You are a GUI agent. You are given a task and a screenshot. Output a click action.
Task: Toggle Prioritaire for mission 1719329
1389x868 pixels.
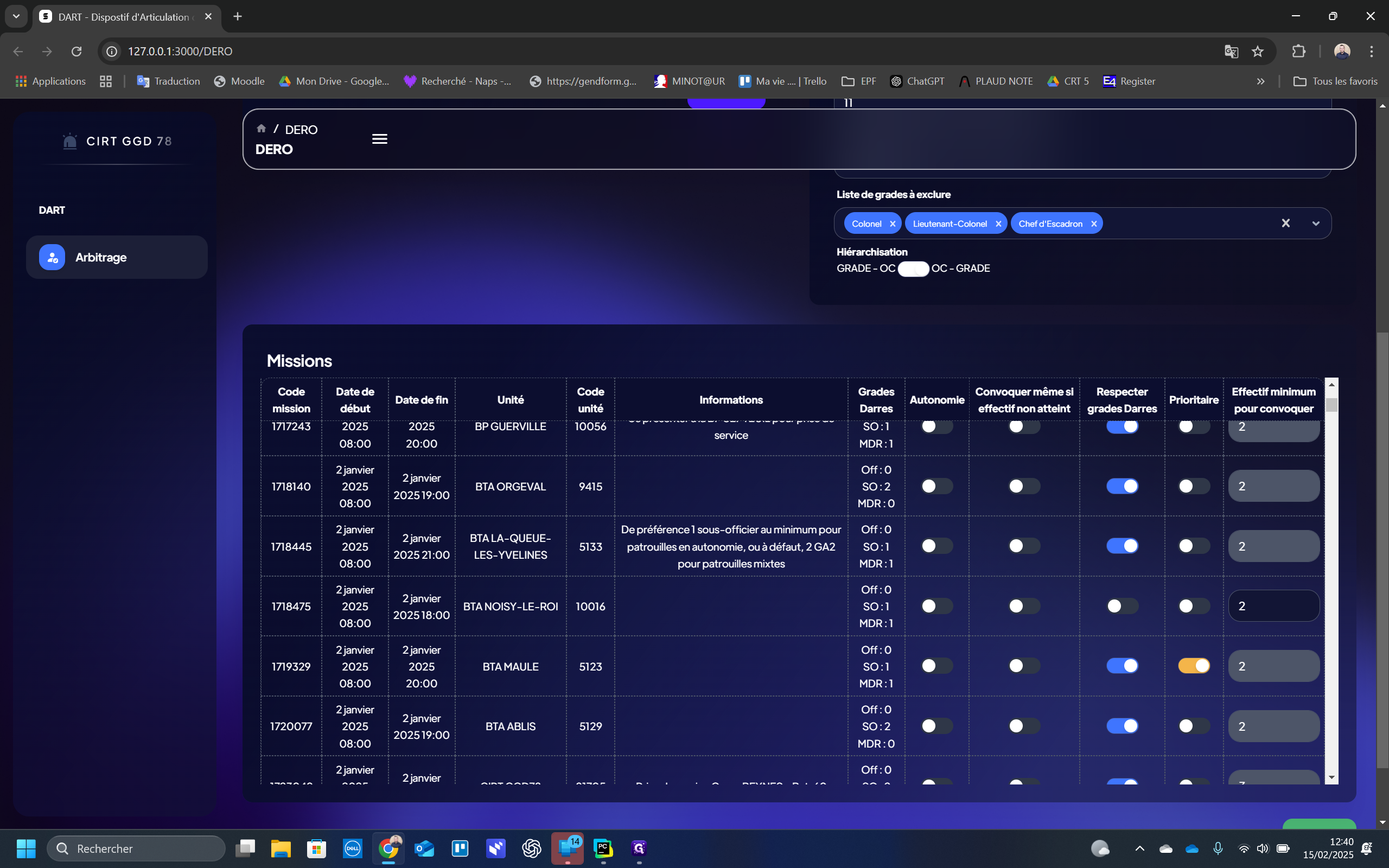click(1194, 666)
